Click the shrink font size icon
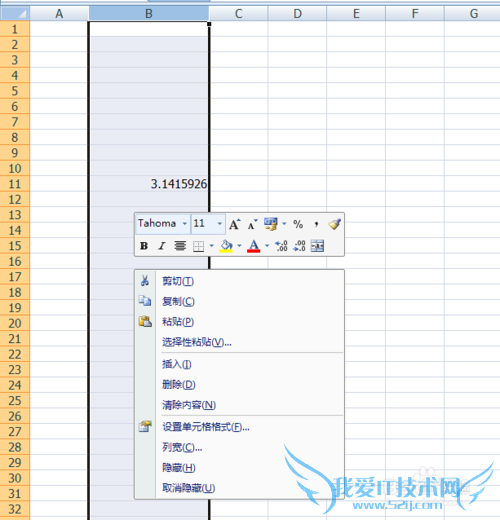Viewport: 500px width, 520px height. point(252,224)
